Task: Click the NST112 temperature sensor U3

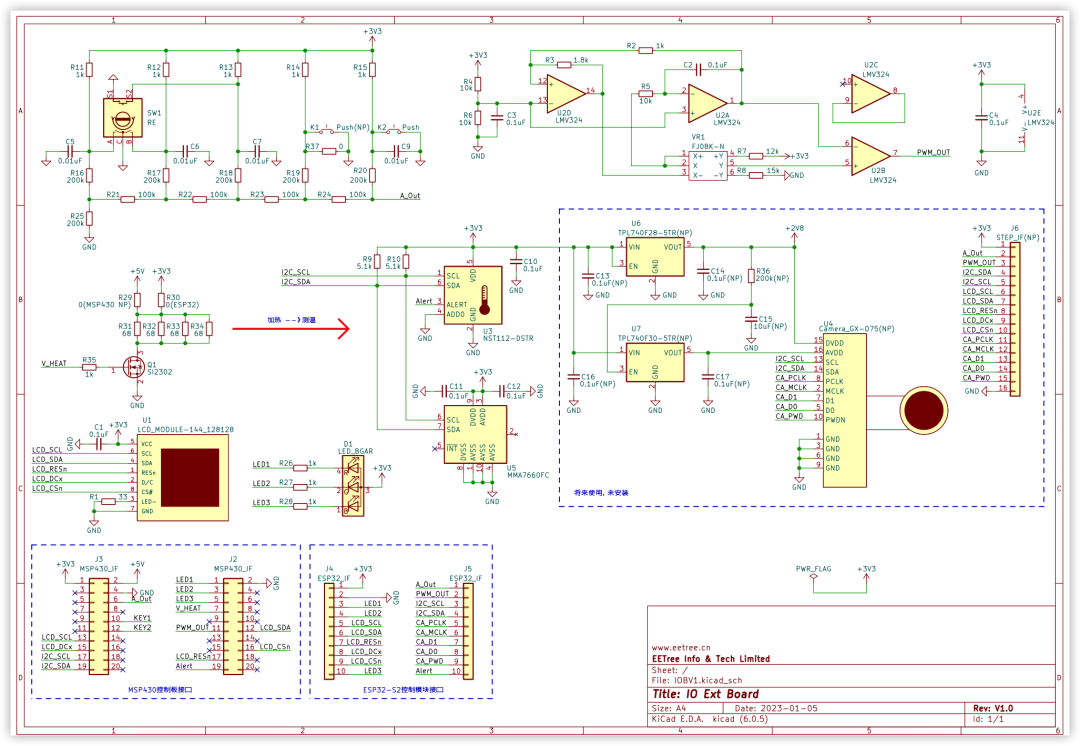Action: (x=472, y=296)
